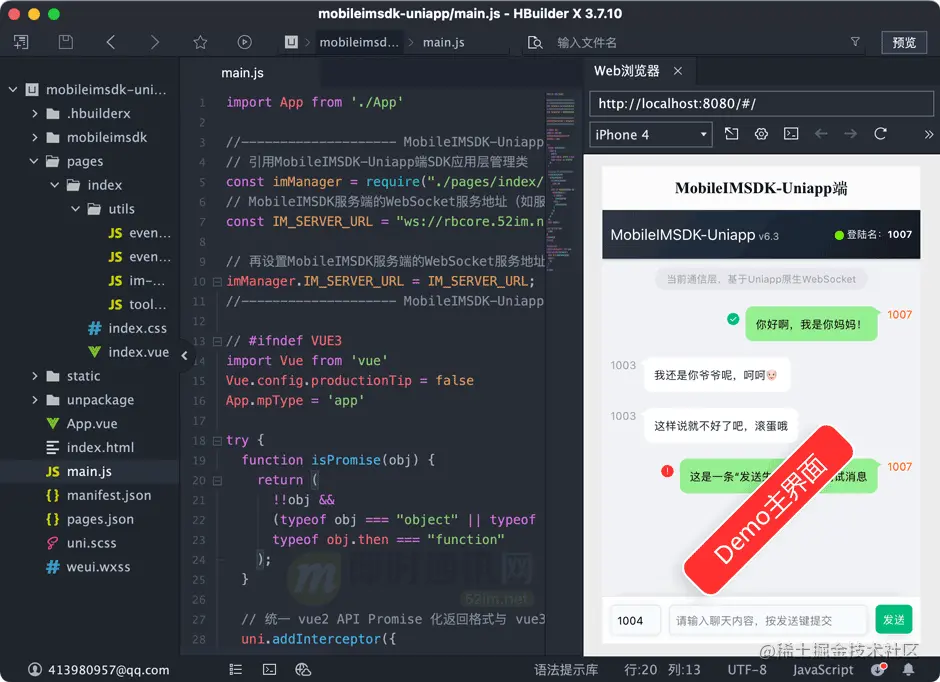The width and height of the screenshot is (940, 682).
Task: Click main.js breadcrumb item
Action: pyautogui.click(x=444, y=43)
